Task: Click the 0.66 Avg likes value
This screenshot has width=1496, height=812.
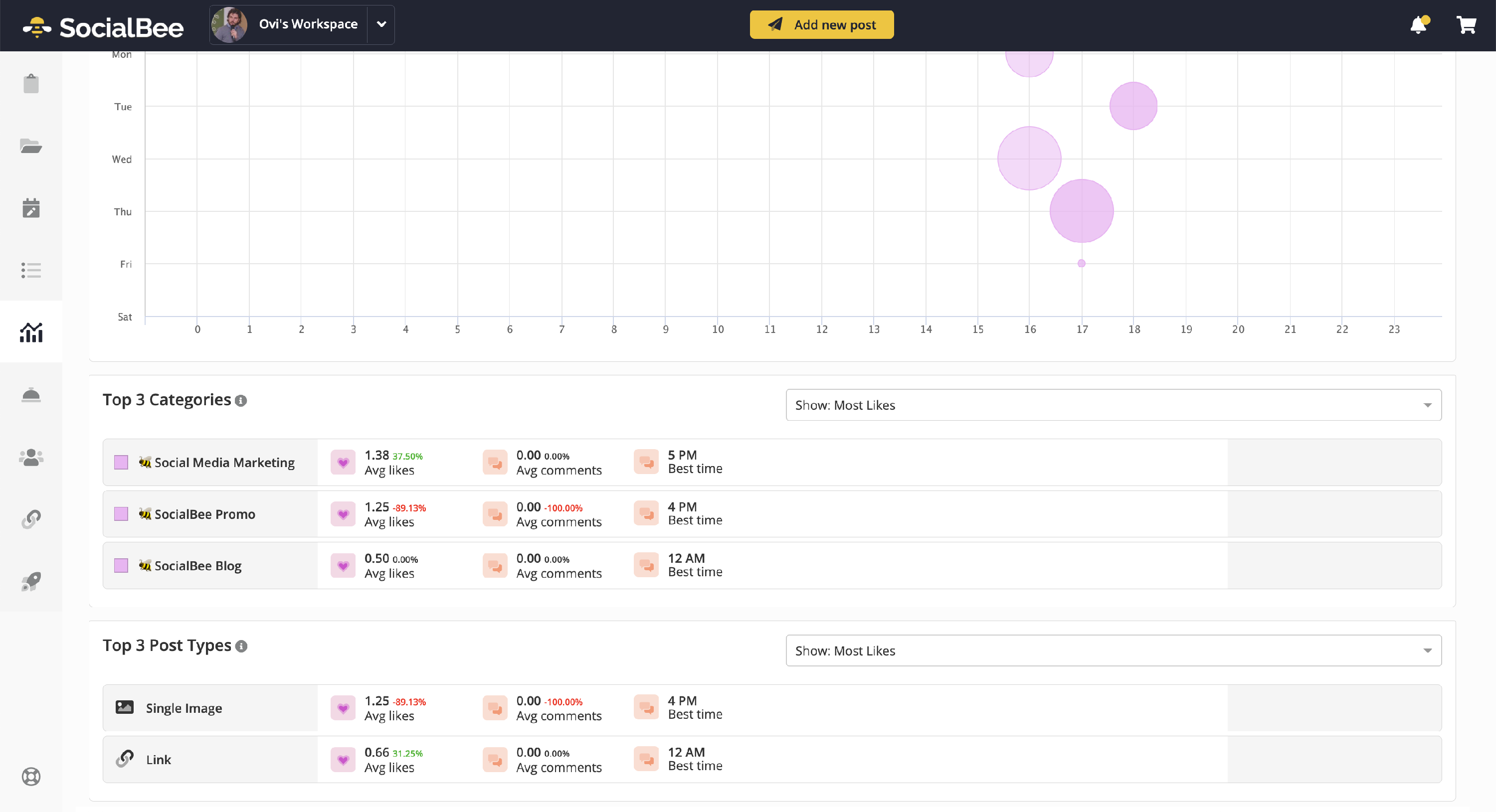Action: (x=376, y=752)
